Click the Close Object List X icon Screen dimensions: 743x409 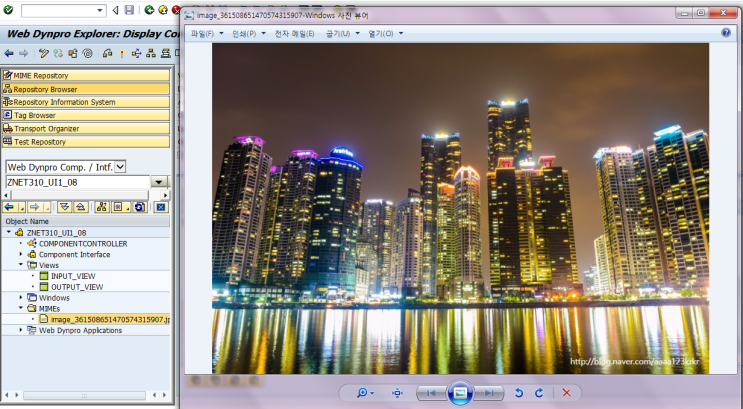point(161,207)
